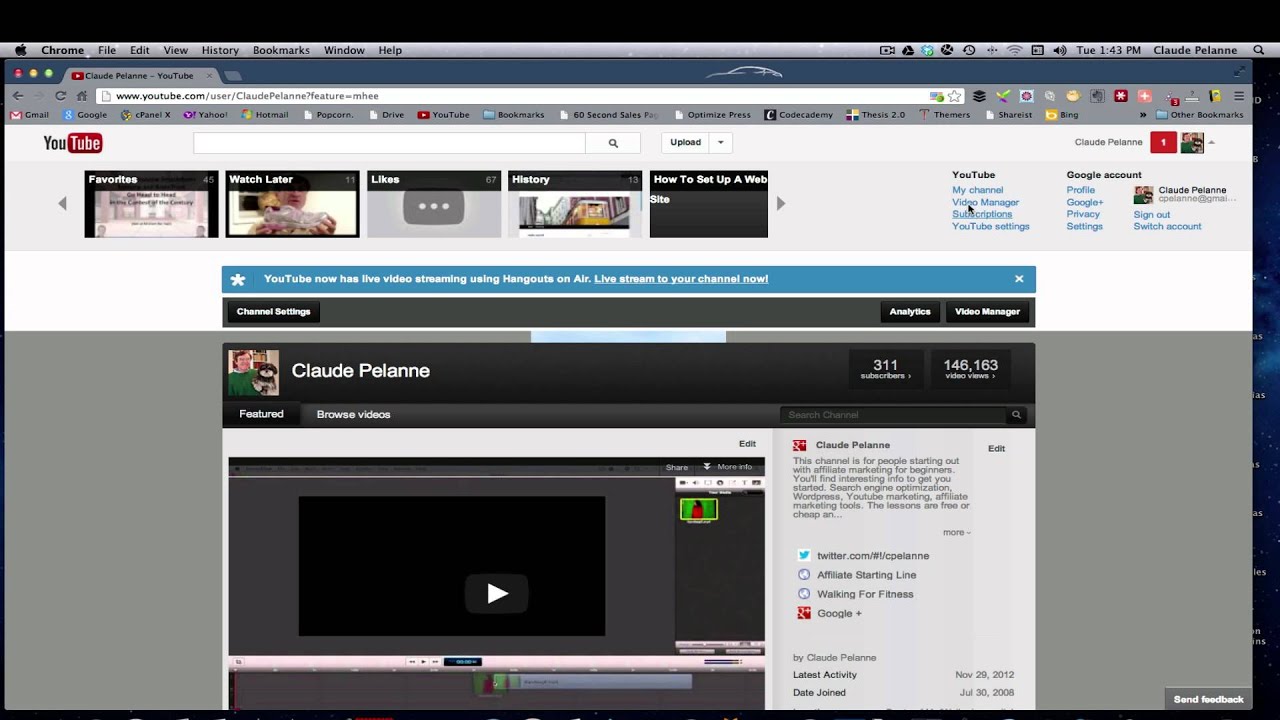Screen dimensions: 1280x720
Task: Click Video Manager button on channel bar
Action: [x=987, y=312]
